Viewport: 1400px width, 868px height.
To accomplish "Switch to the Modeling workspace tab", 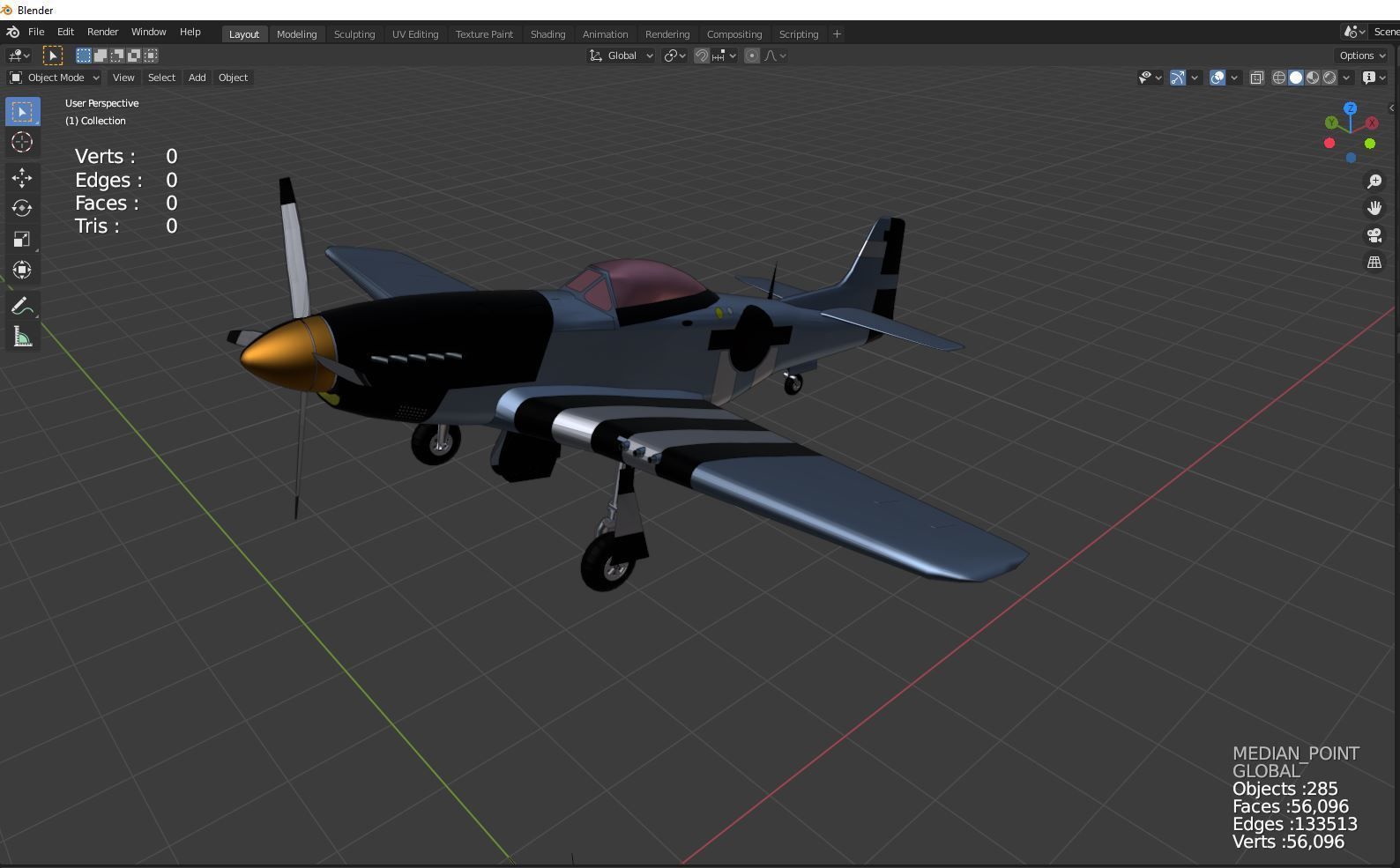I will 296,34.
